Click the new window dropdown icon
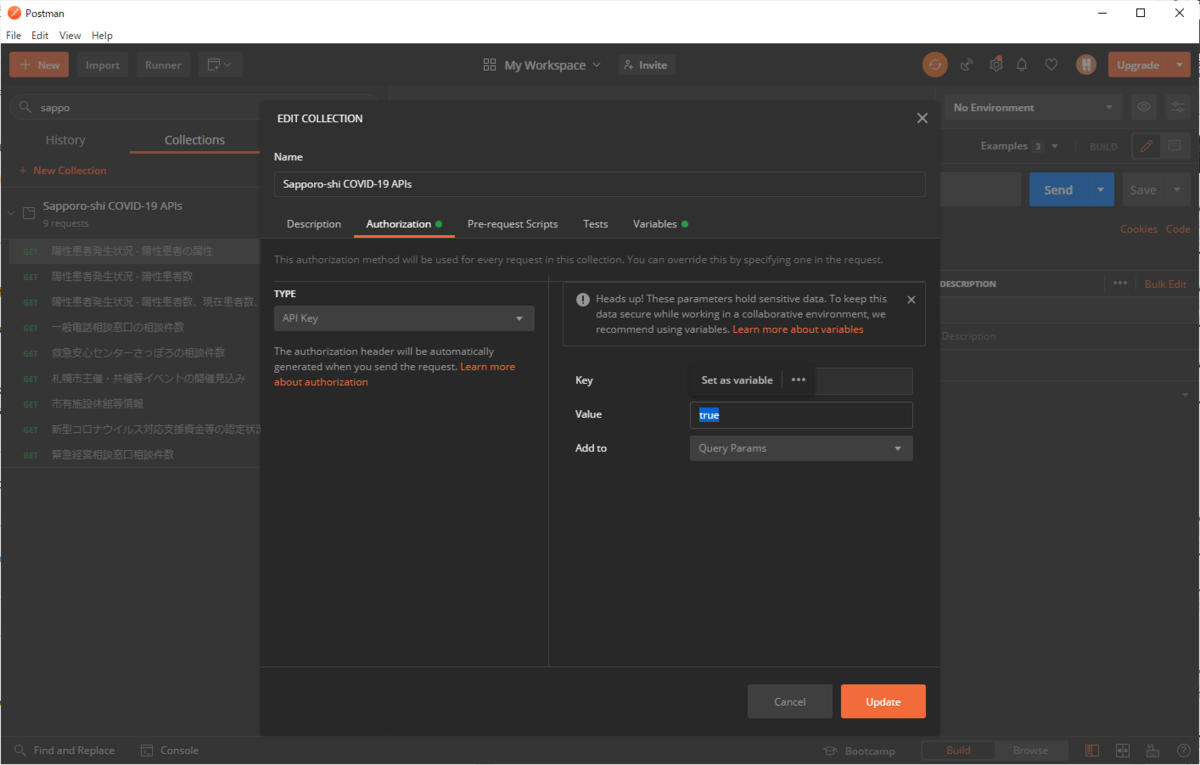 (220, 65)
